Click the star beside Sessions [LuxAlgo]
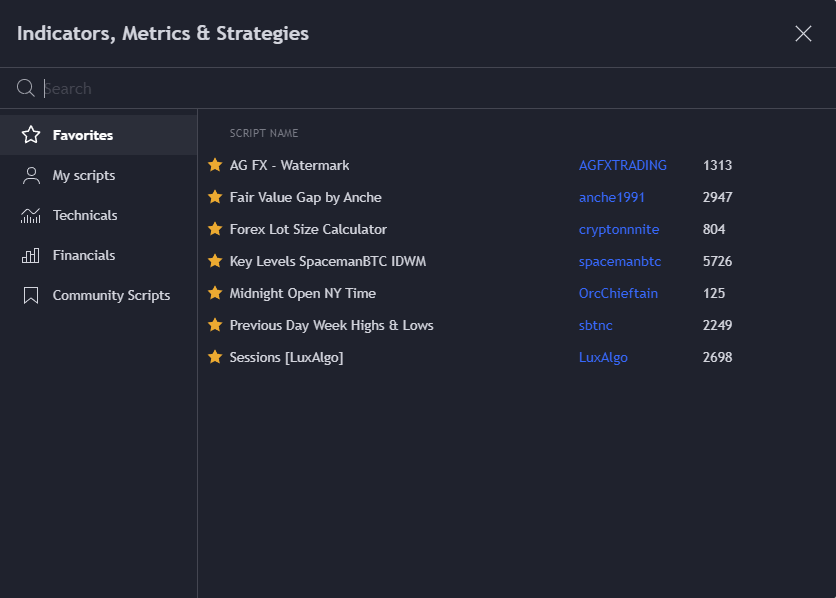Viewport: 836px width, 598px height. (216, 357)
